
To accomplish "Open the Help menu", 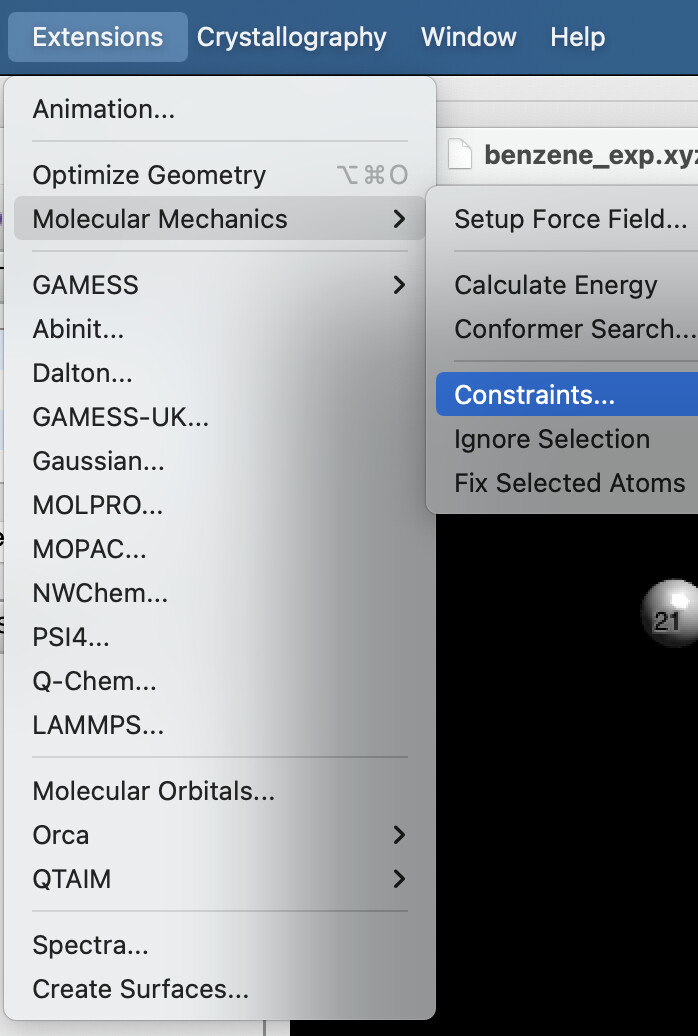I will click(x=577, y=38).
